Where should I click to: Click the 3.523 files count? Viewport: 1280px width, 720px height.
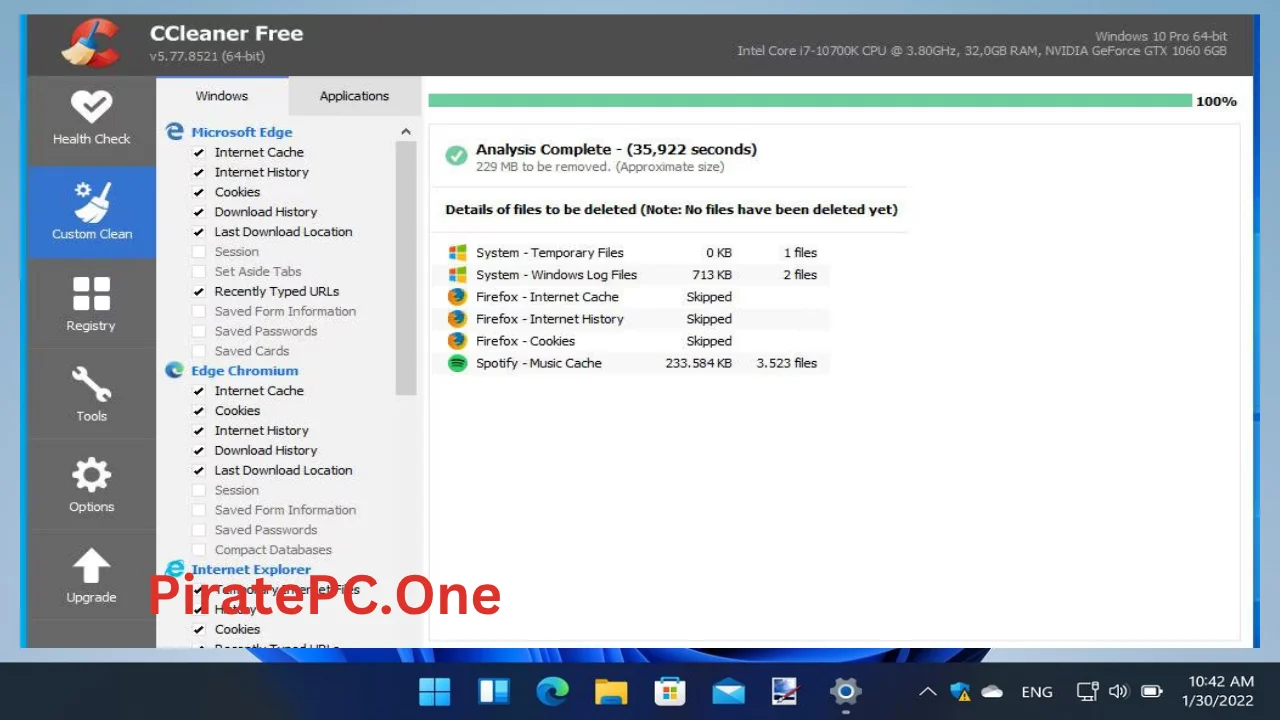coord(786,363)
